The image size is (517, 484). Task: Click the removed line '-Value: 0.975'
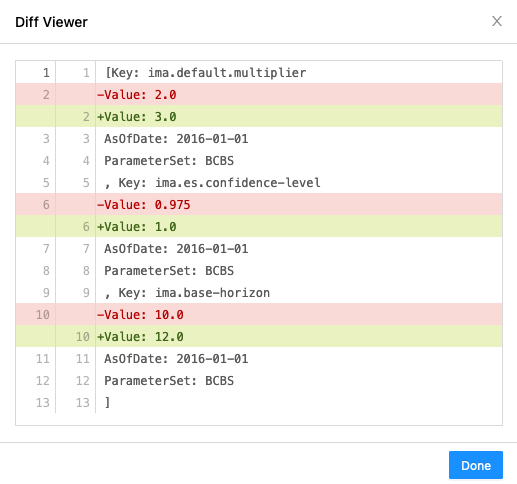tap(259, 204)
